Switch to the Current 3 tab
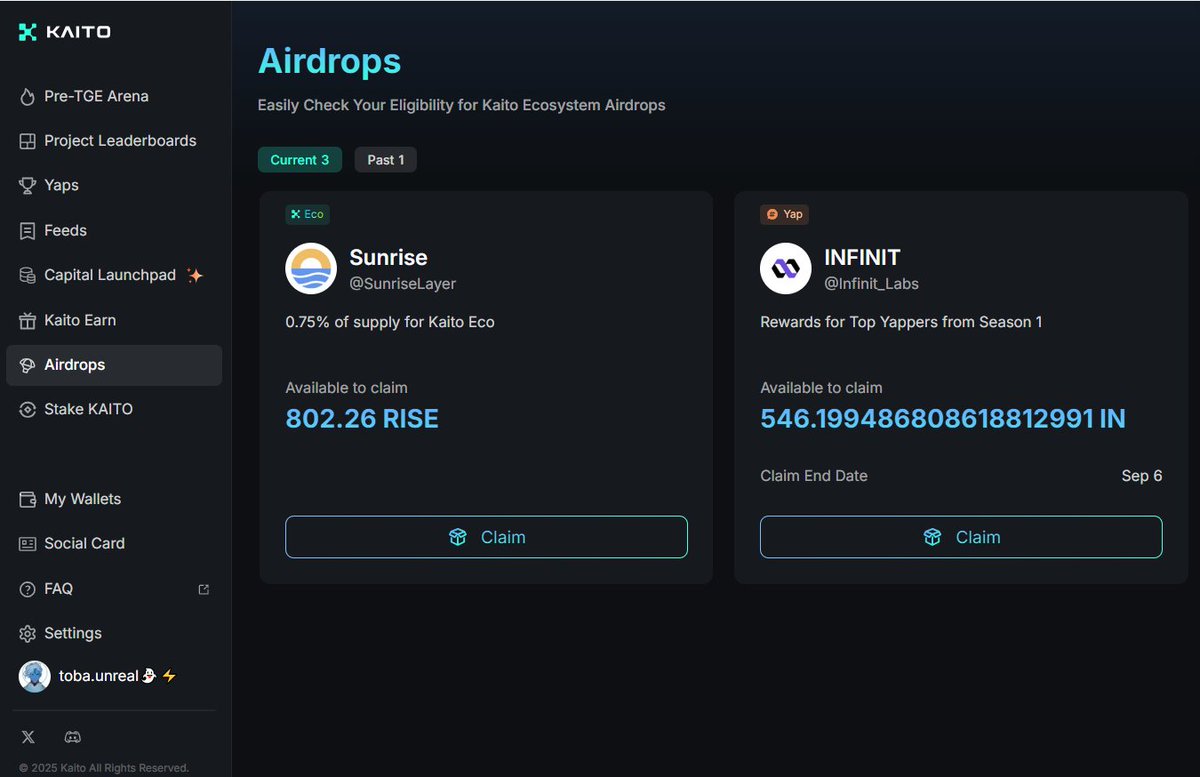Viewport: 1200px width, 777px height. 300,160
